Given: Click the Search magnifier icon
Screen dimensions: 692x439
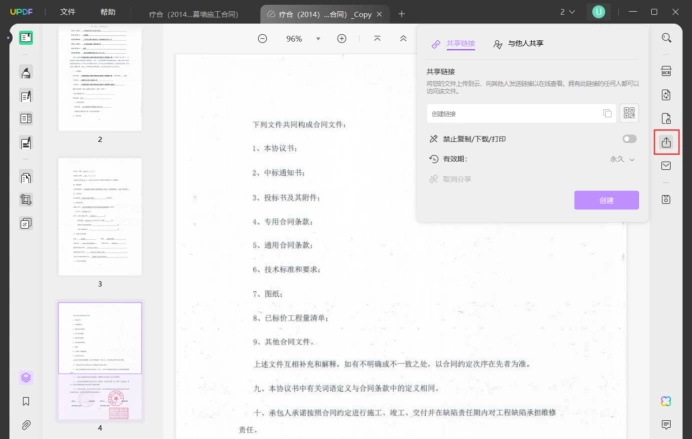Looking at the screenshot, I should (x=666, y=38).
